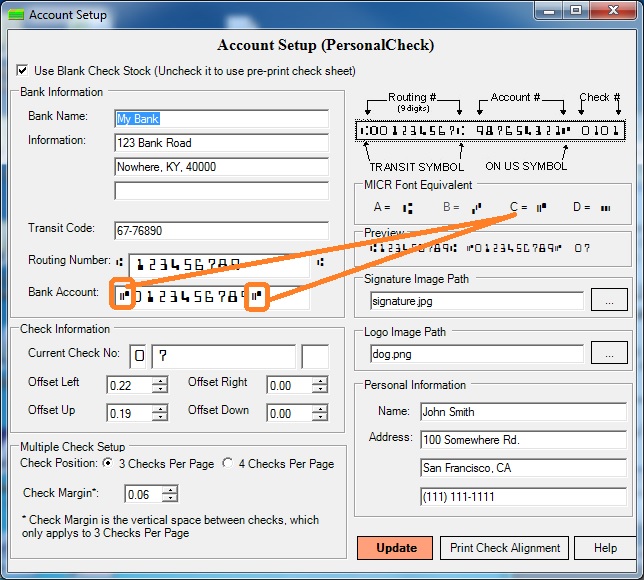Screen dimensions: 644x580
Task: Click the empty third bank information line
Action: pyautogui.click(x=221, y=191)
